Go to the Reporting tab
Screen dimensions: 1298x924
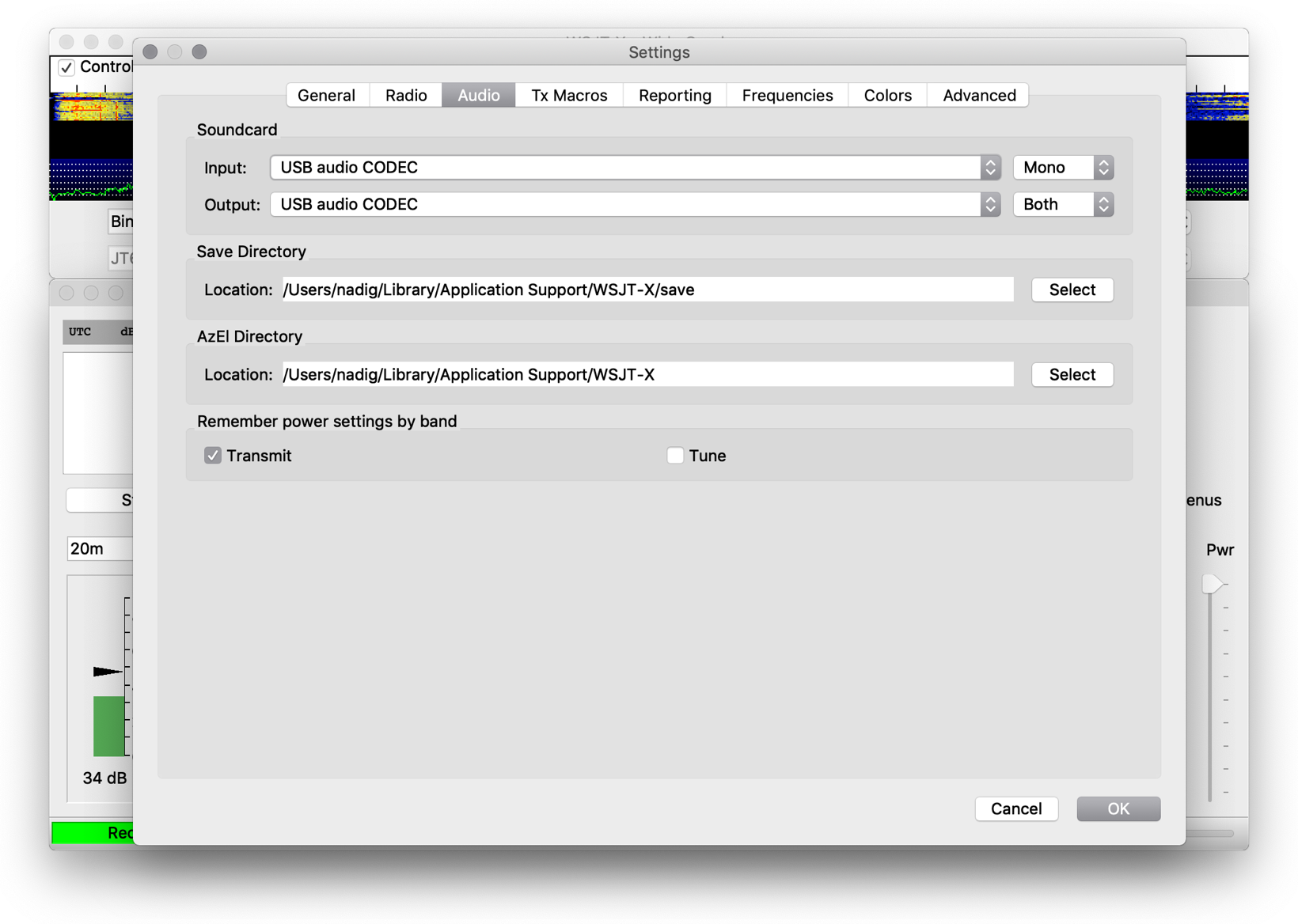(674, 95)
